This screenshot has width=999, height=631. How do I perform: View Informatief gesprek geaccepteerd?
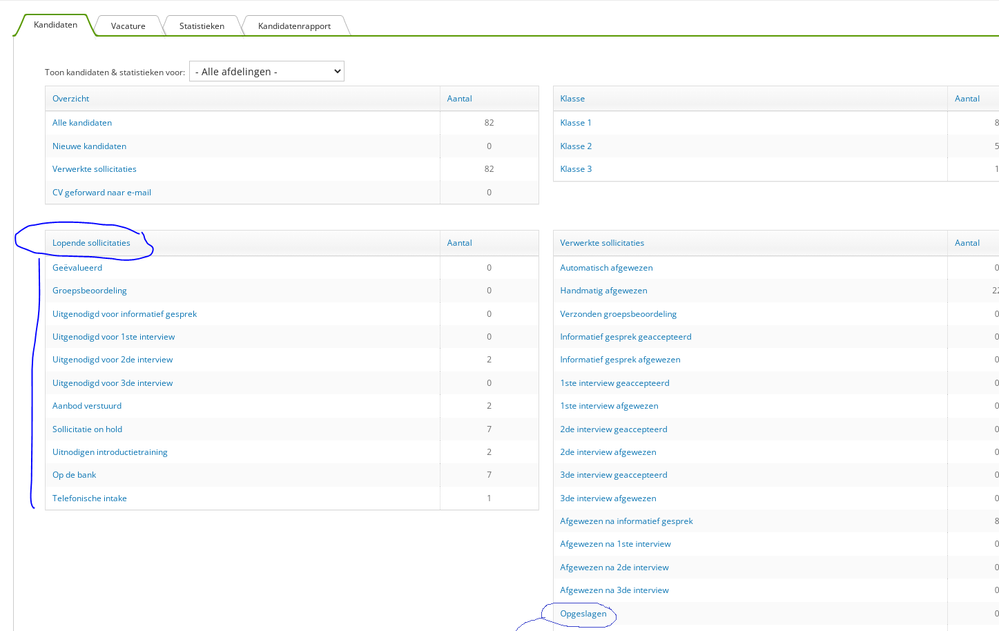point(626,337)
